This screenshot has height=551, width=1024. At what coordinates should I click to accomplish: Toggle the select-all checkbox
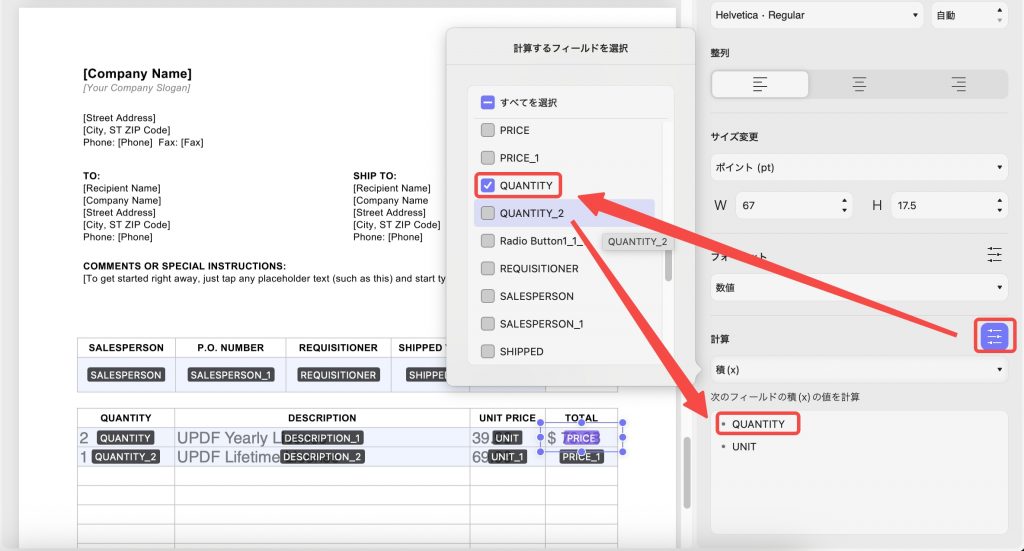(x=487, y=102)
